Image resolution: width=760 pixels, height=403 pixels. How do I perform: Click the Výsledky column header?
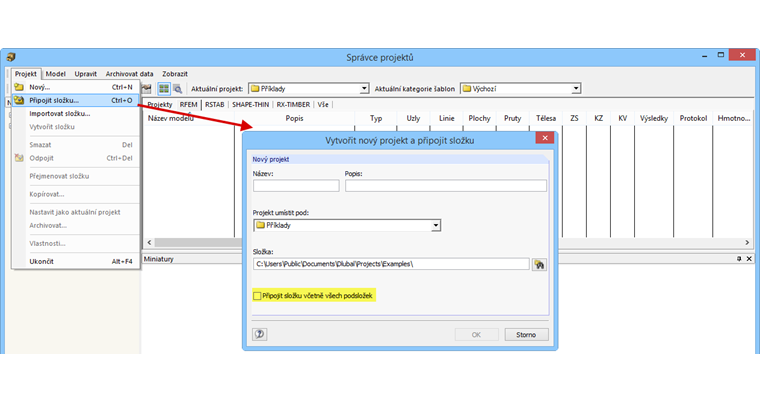click(x=654, y=118)
